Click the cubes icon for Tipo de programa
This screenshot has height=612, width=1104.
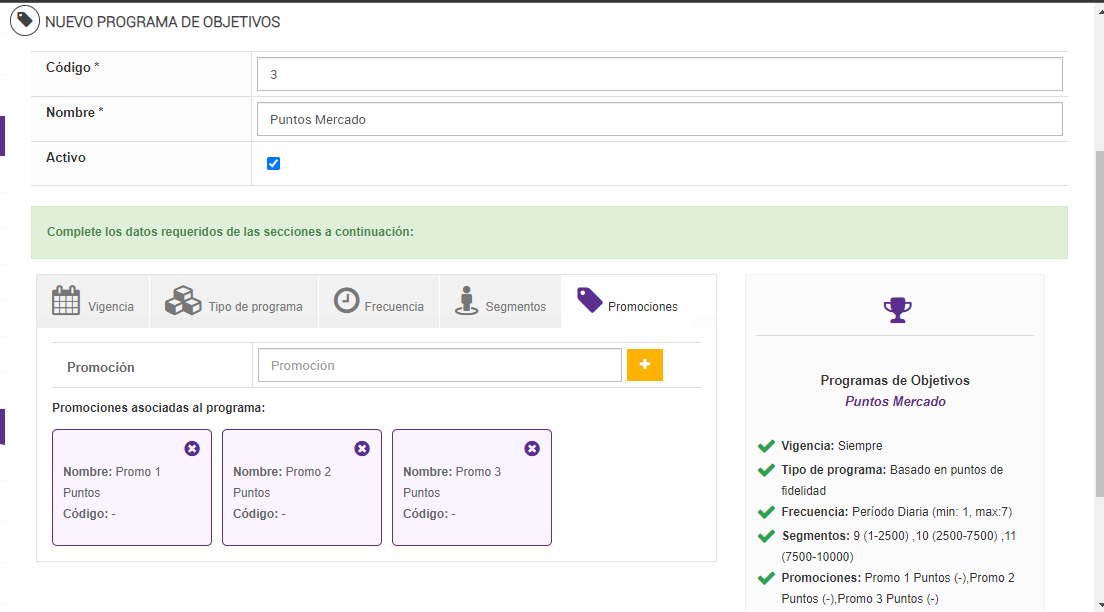tap(183, 301)
